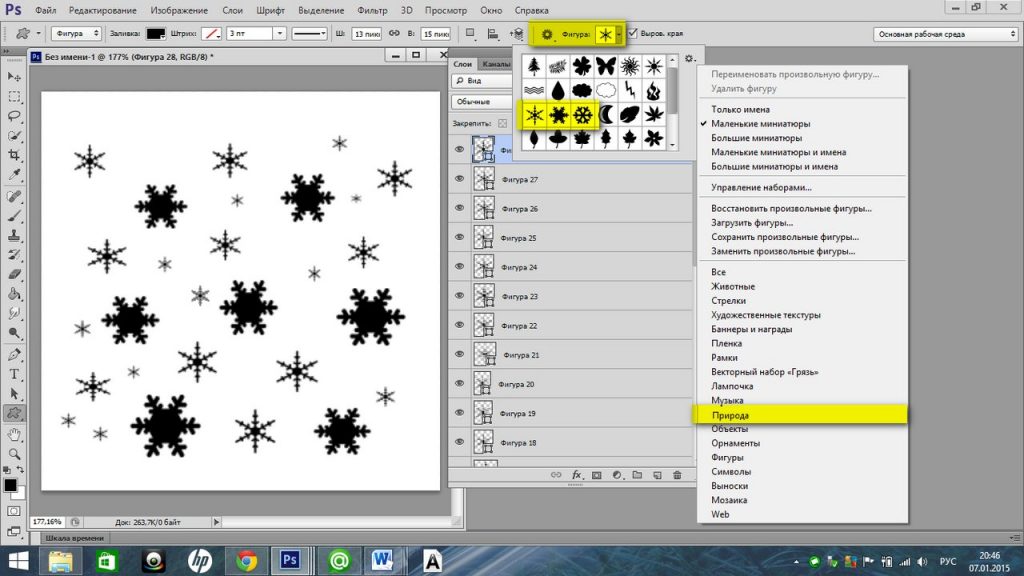Image resolution: width=1024 pixels, height=576 pixels.
Task: Toggle Выров. края checkbox
Action: point(632,33)
